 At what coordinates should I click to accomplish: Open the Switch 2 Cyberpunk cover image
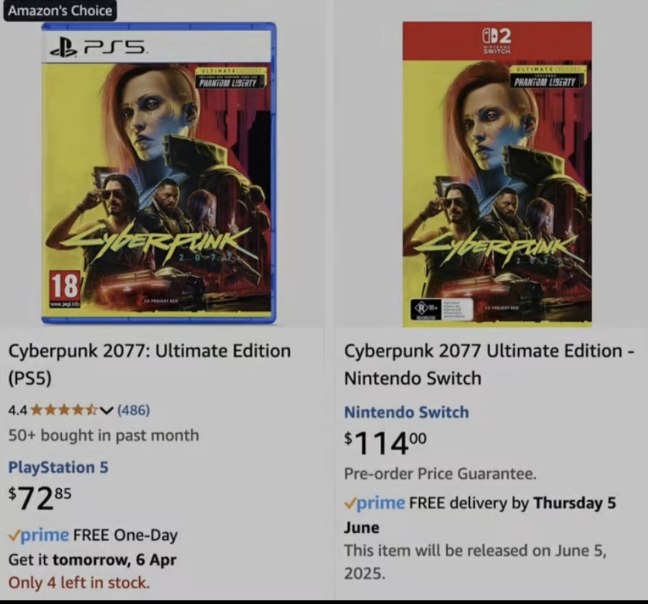click(x=497, y=174)
